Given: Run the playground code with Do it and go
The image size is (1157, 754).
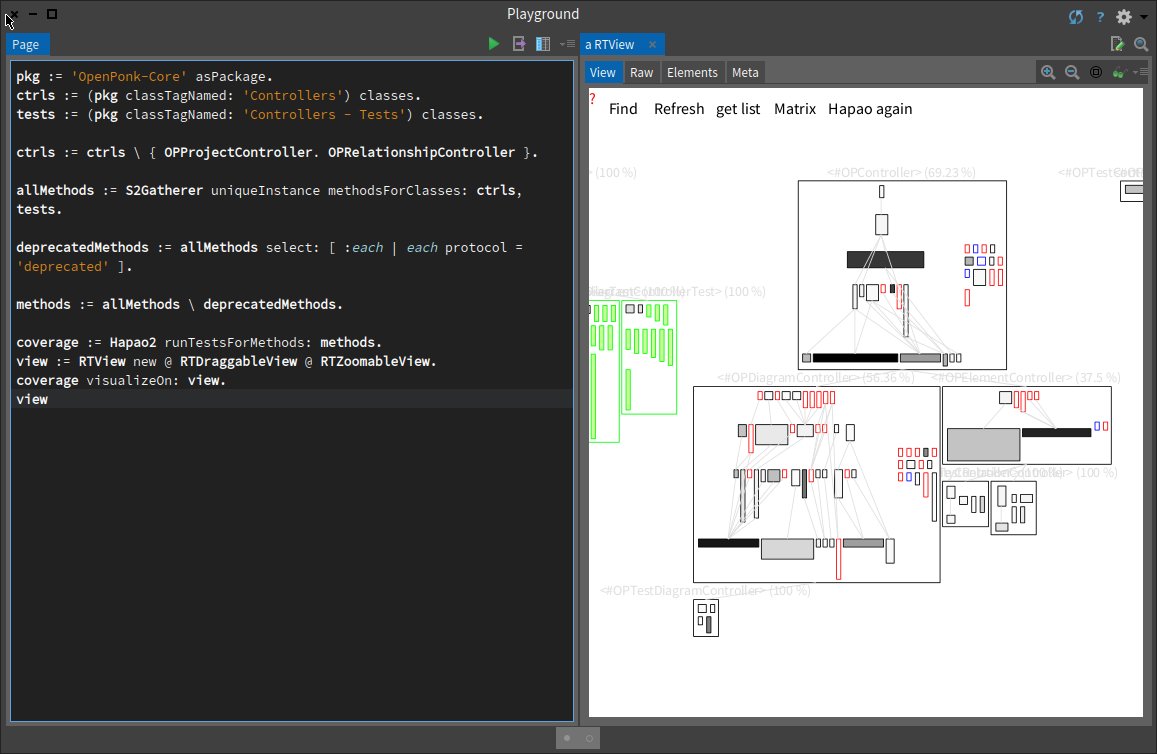Looking at the screenshot, I should [x=494, y=44].
